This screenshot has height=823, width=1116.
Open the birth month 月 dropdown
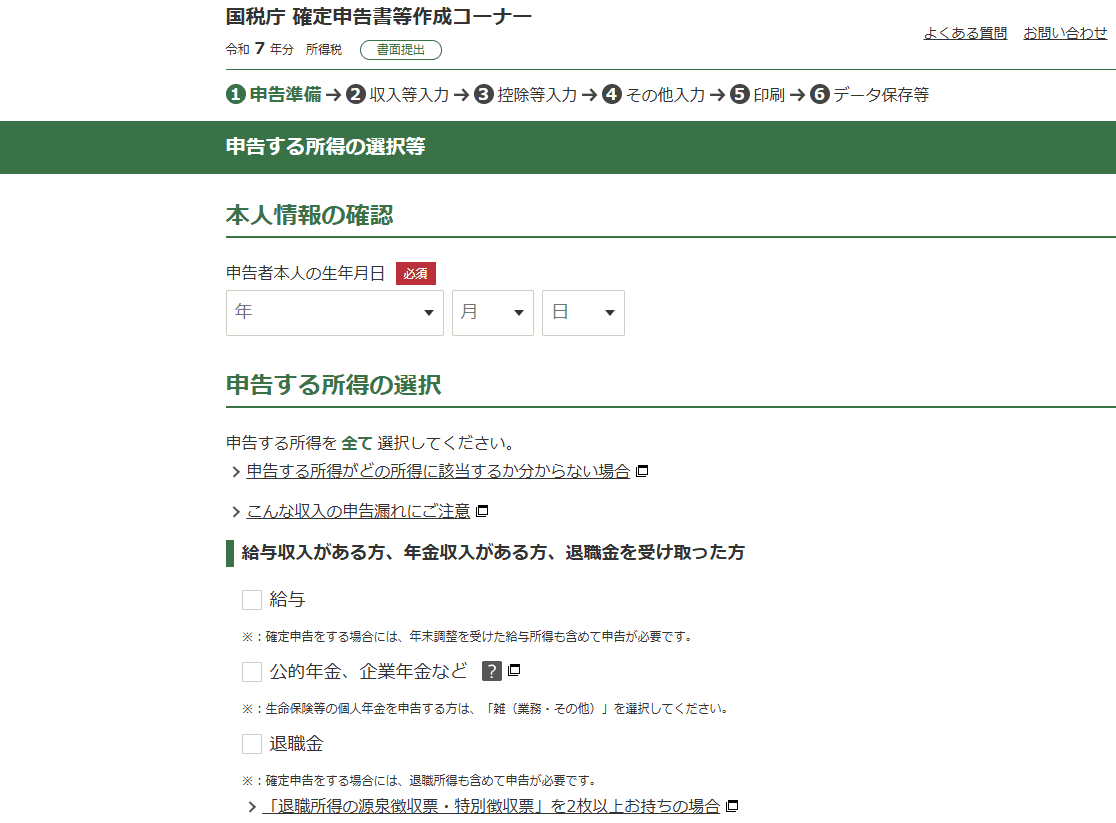click(492, 313)
